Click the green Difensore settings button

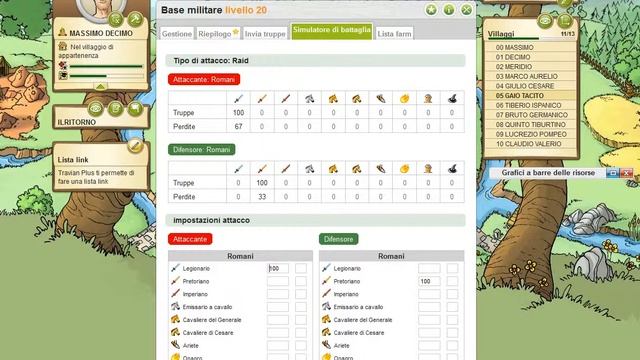tap(338, 239)
